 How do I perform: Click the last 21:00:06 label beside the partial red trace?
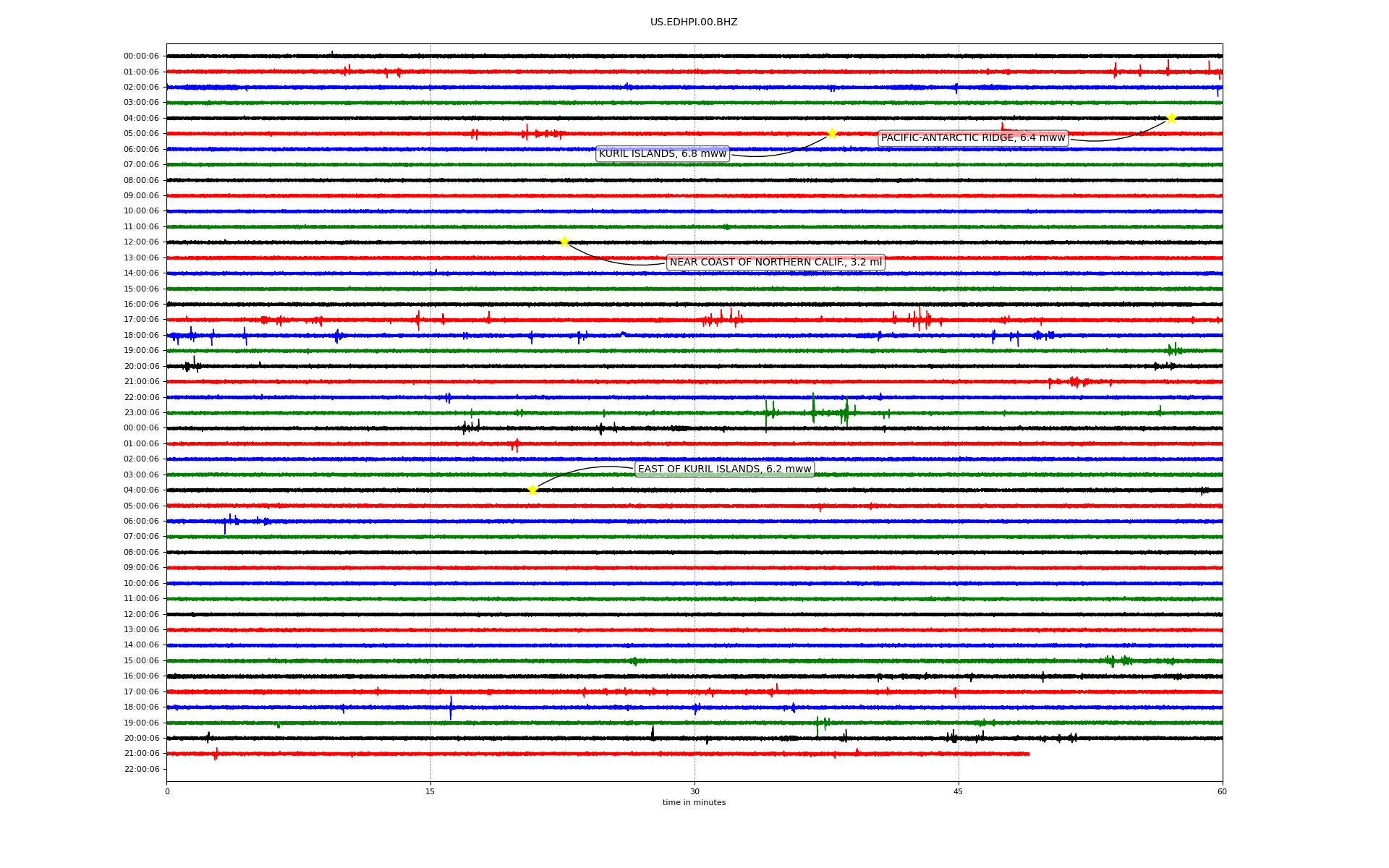[x=141, y=754]
